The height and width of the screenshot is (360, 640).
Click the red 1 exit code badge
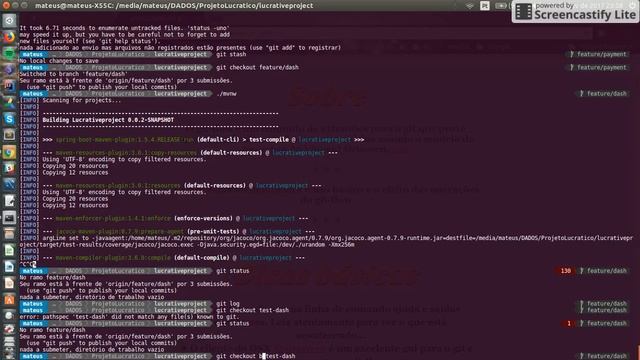[x=569, y=323]
